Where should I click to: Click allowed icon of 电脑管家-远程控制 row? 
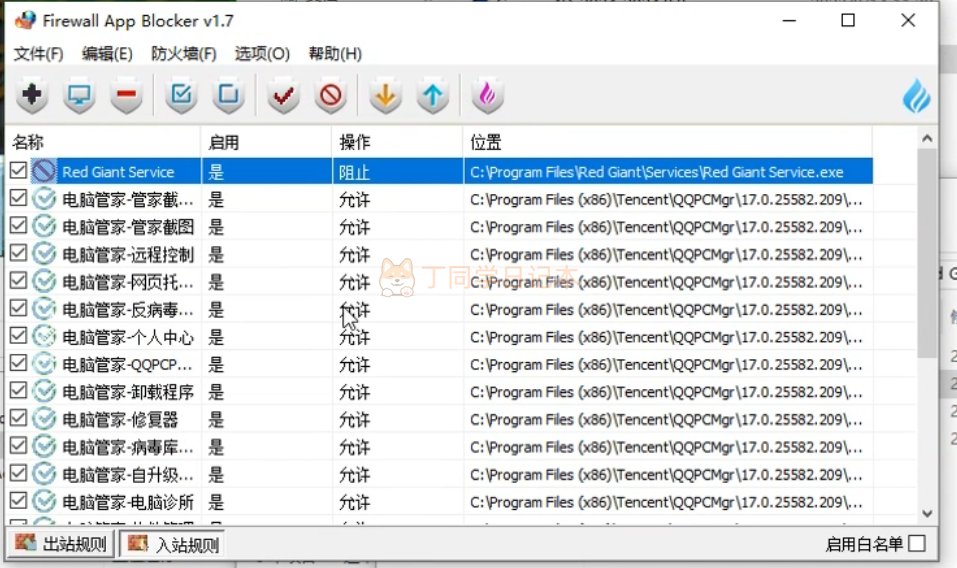[x=44, y=254]
